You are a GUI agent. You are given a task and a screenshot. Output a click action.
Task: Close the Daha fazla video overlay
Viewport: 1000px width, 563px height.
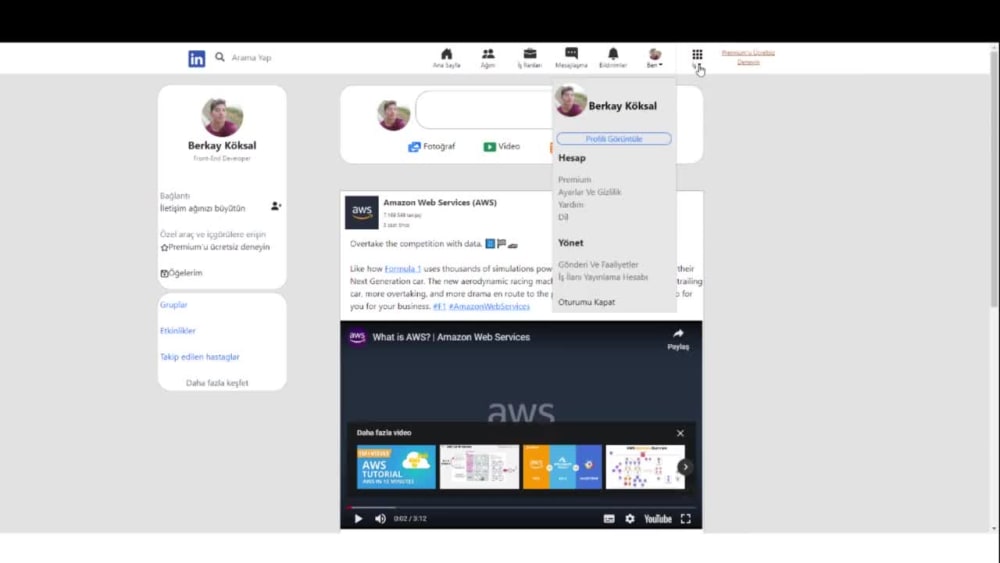680,433
